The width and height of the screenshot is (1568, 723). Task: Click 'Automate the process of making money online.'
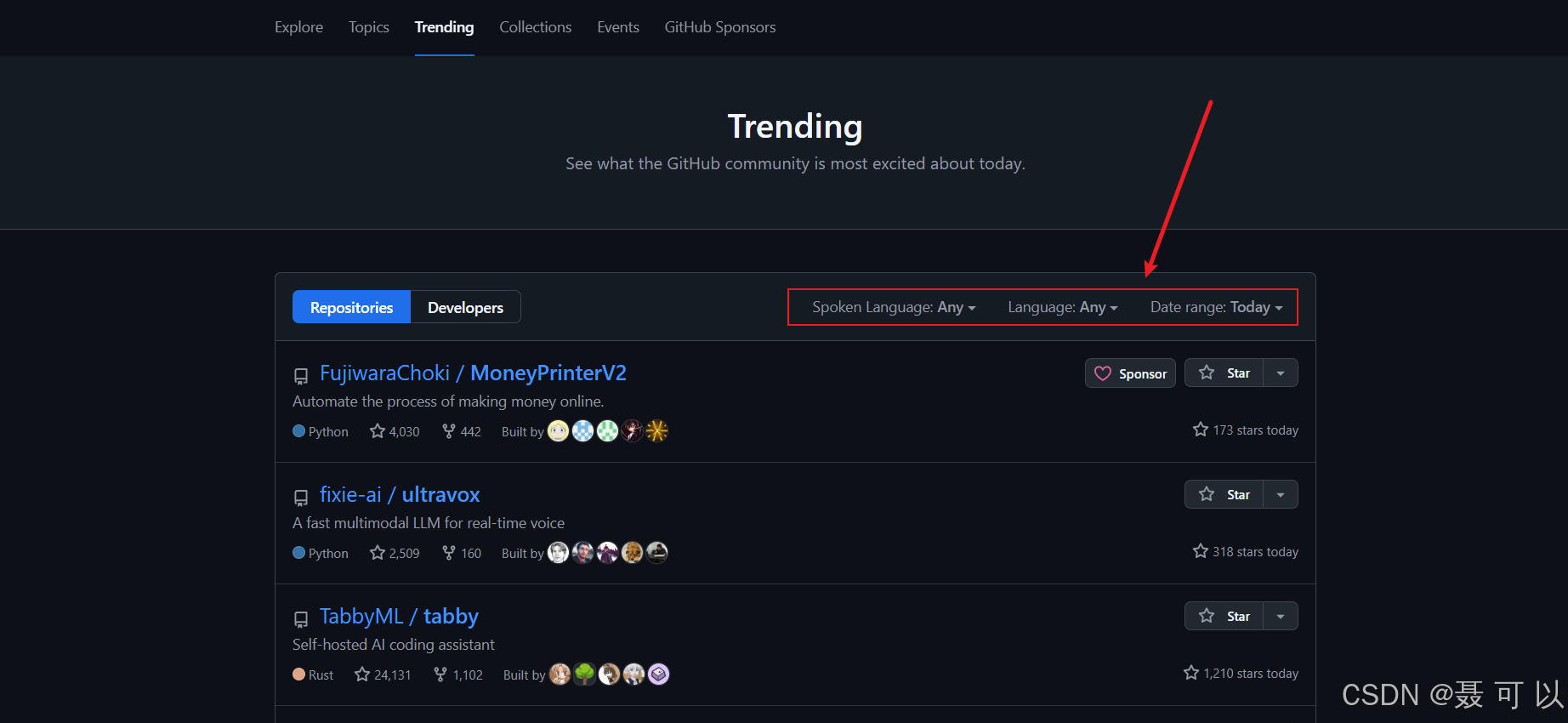[x=448, y=401]
